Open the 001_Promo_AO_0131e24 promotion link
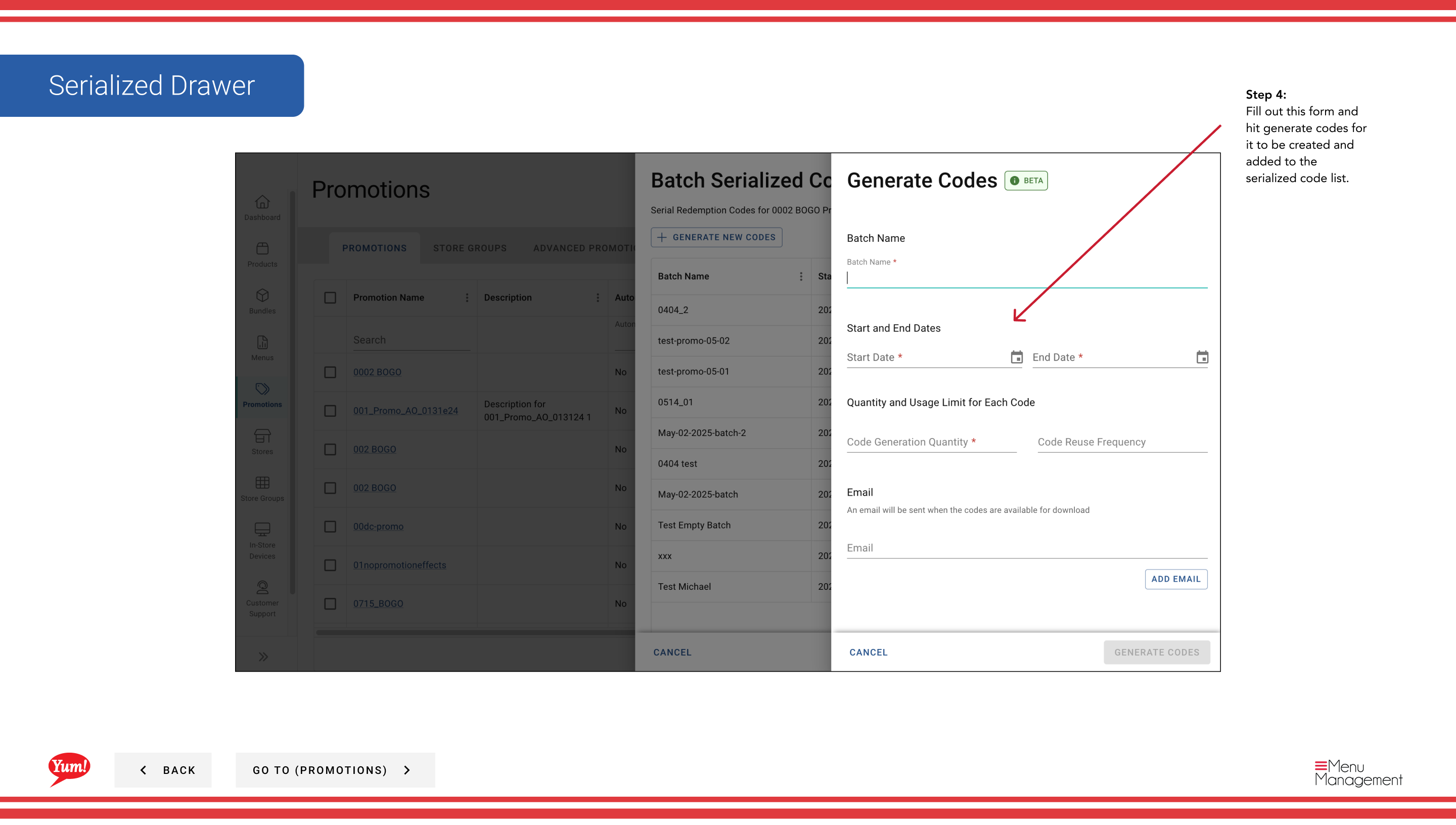 (x=405, y=411)
